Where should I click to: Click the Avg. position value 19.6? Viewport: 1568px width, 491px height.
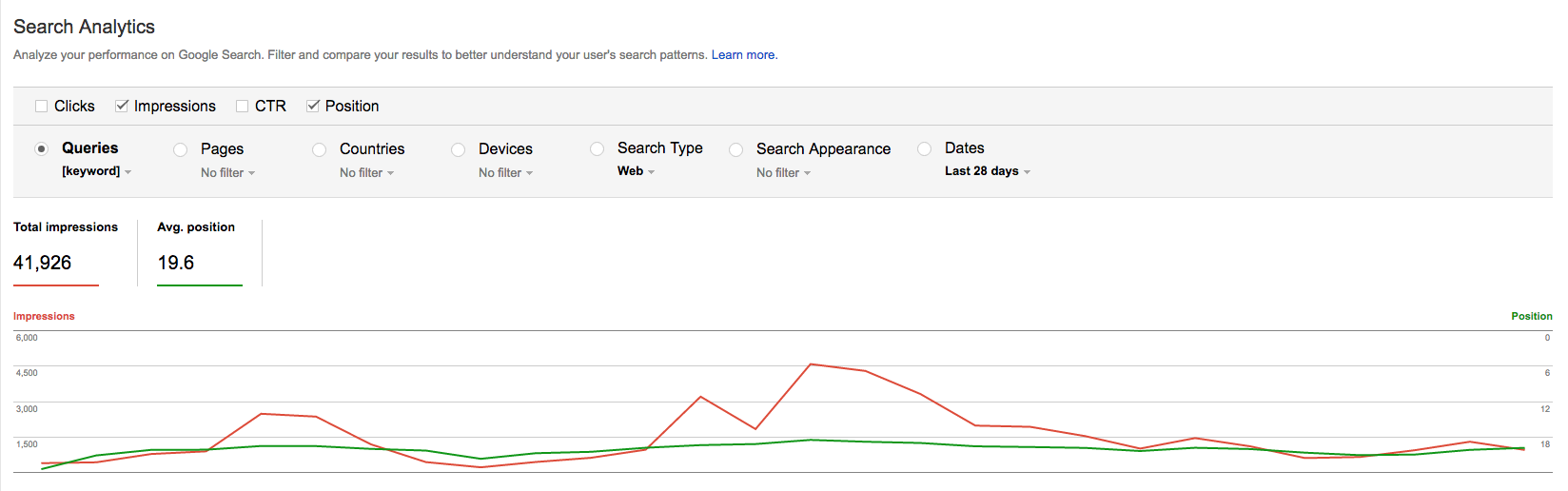(x=176, y=263)
